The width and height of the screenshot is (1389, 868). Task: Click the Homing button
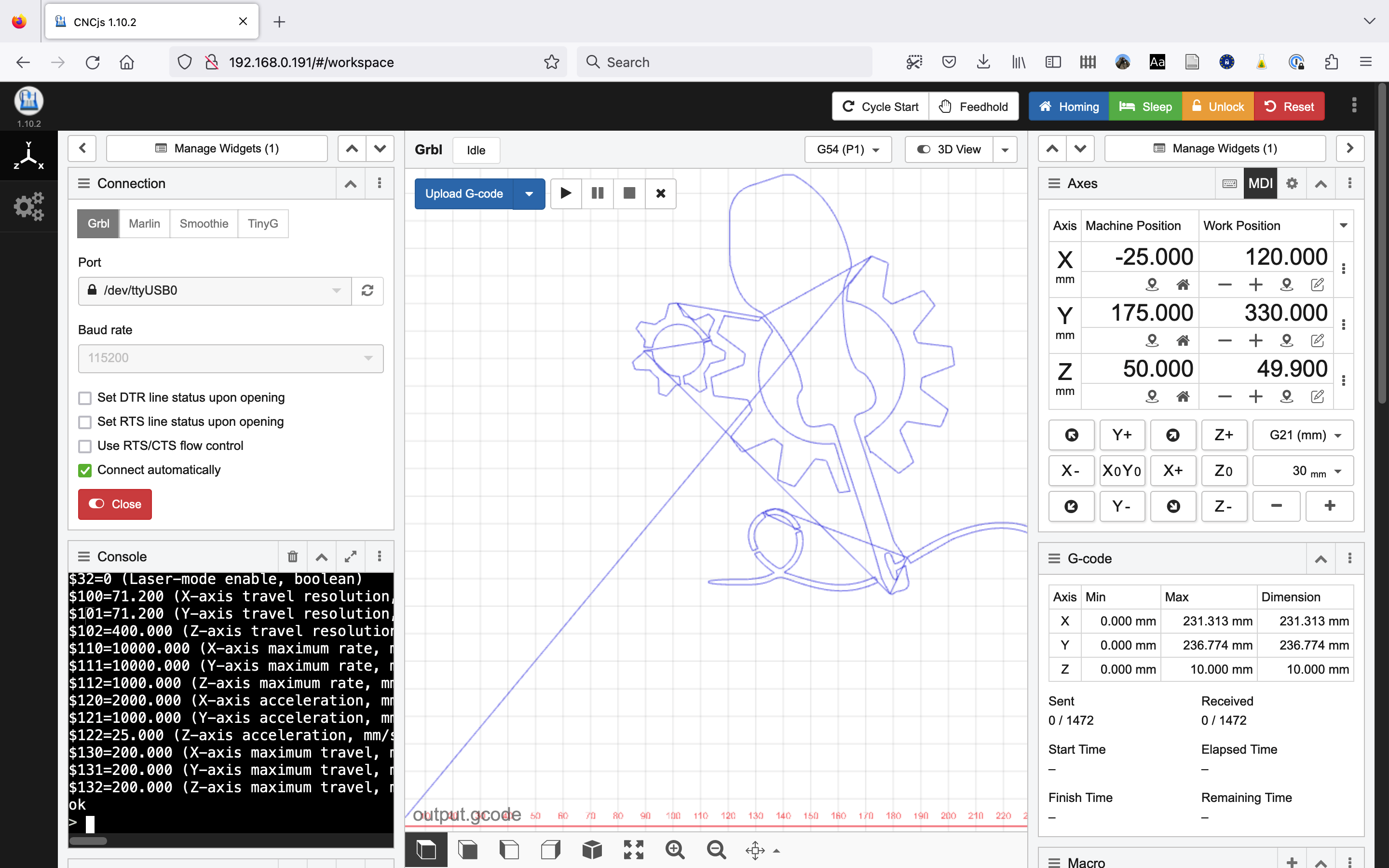(x=1069, y=107)
